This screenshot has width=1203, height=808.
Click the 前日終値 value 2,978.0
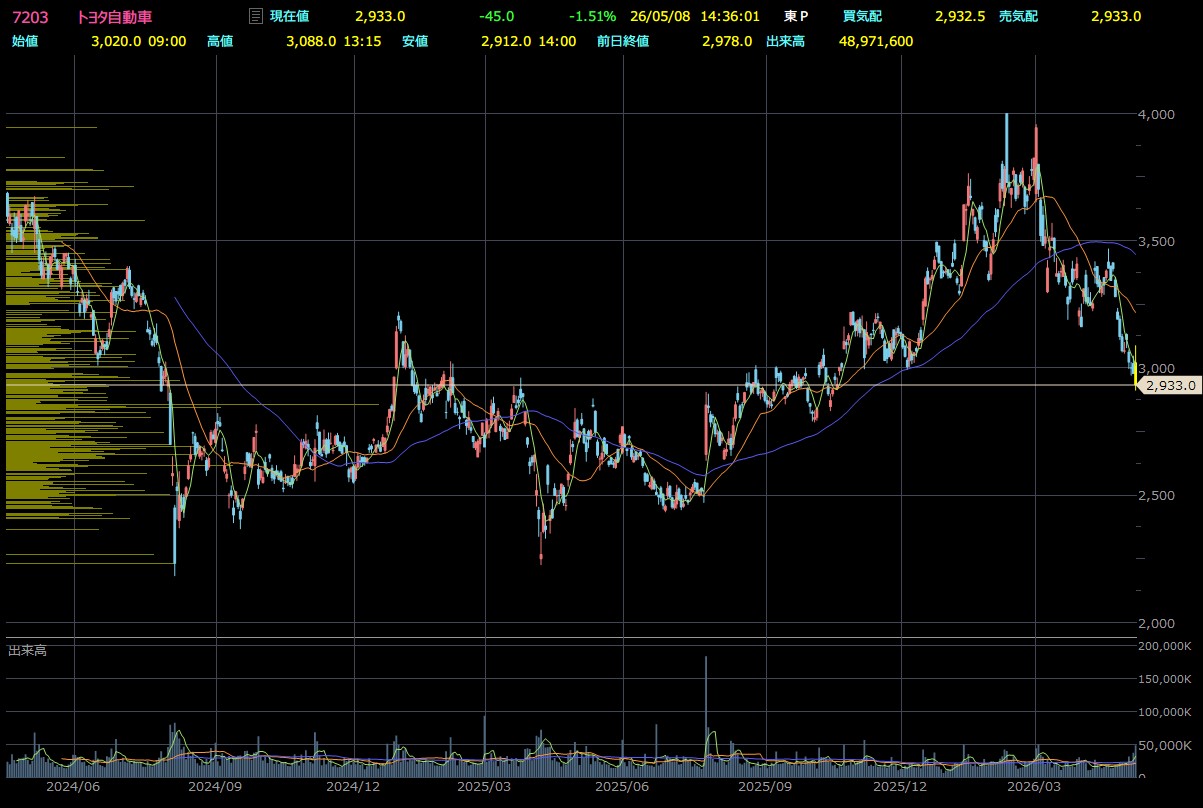[727, 41]
